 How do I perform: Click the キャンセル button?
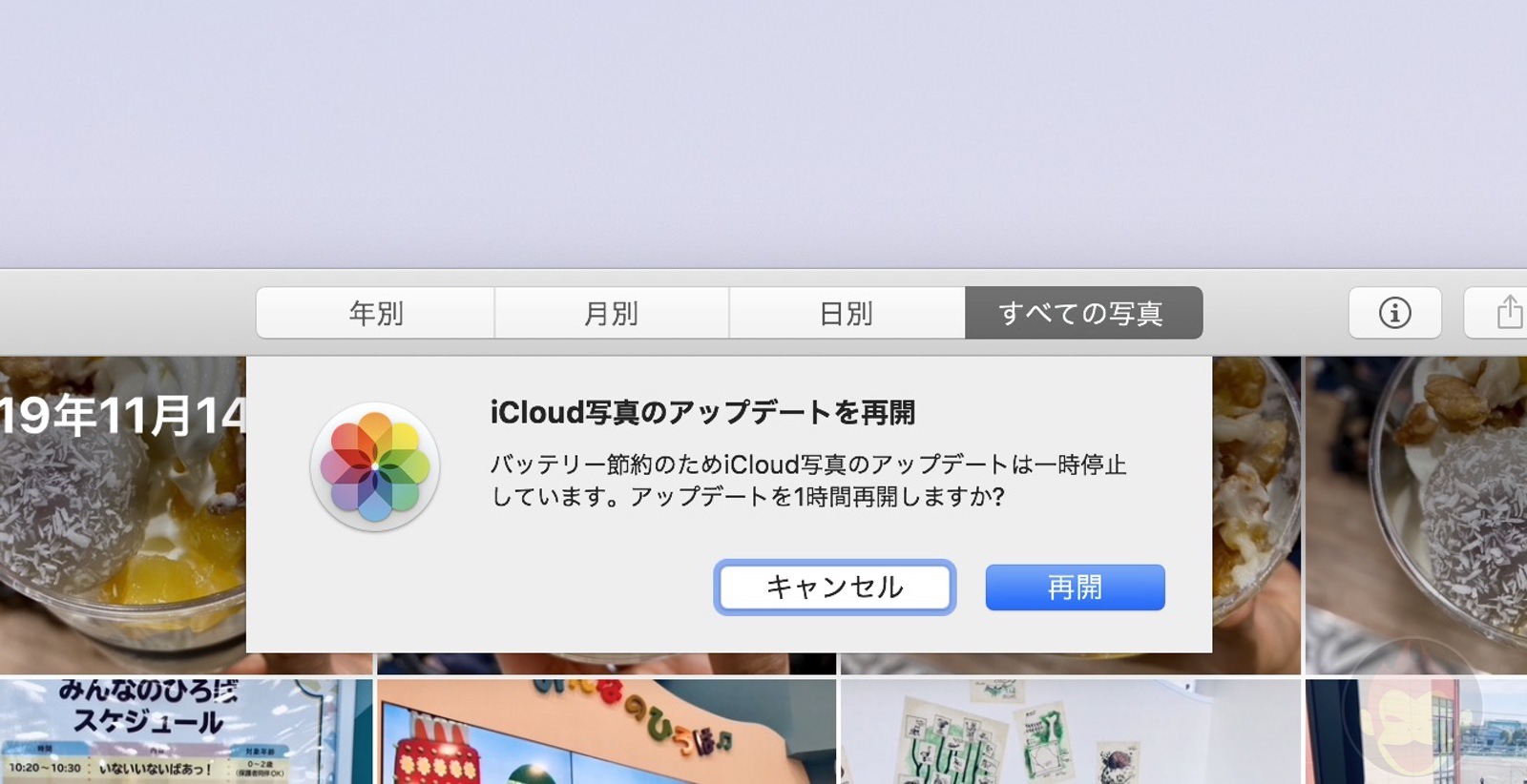coord(835,587)
